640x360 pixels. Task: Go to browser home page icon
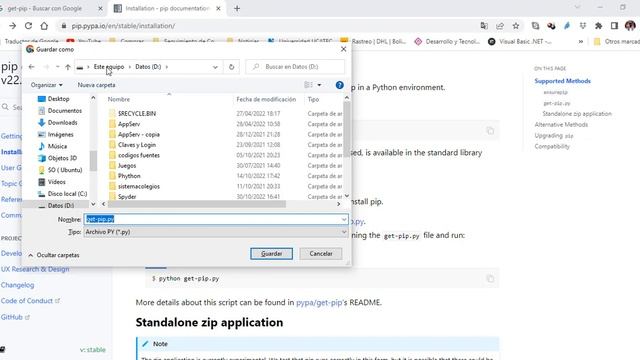pyautogui.click(x=44, y=26)
